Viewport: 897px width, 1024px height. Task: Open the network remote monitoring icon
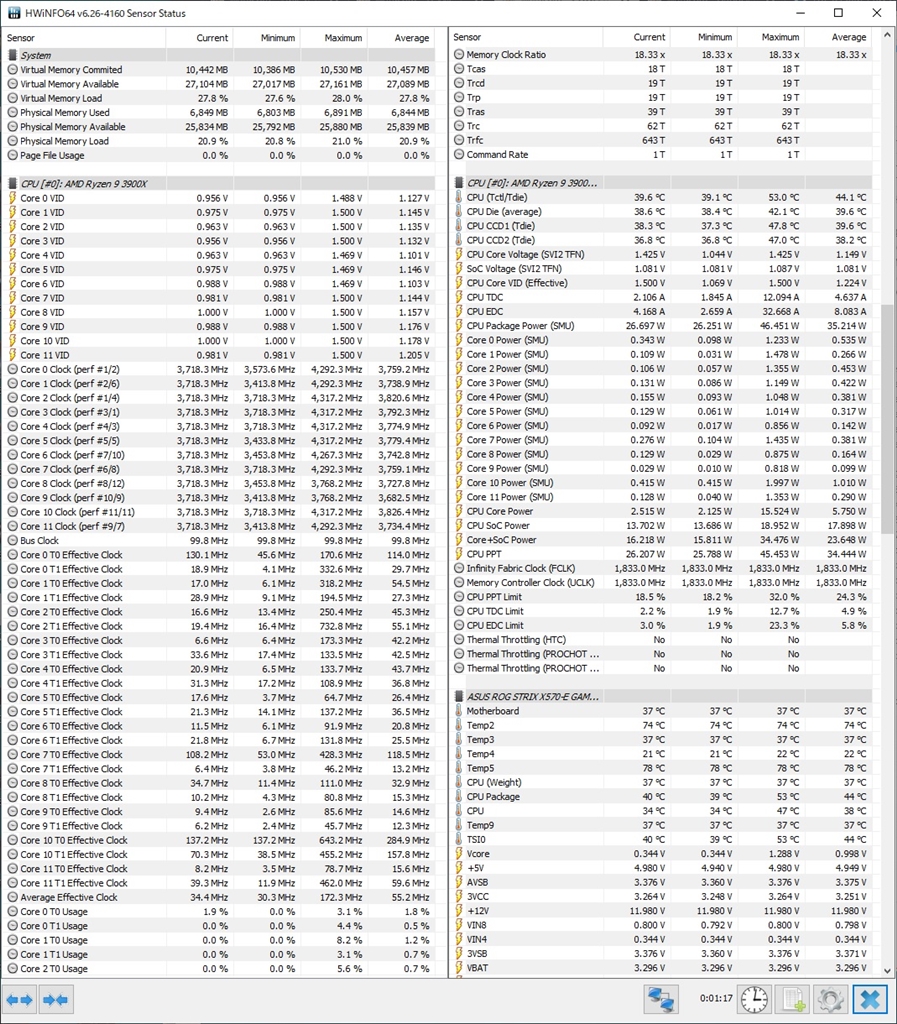[x=661, y=1000]
